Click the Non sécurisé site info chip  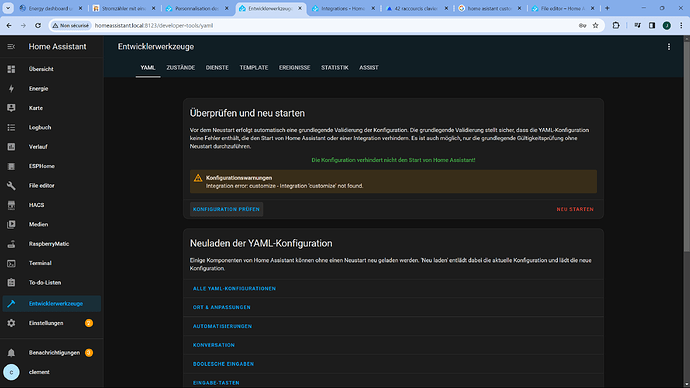(70, 26)
